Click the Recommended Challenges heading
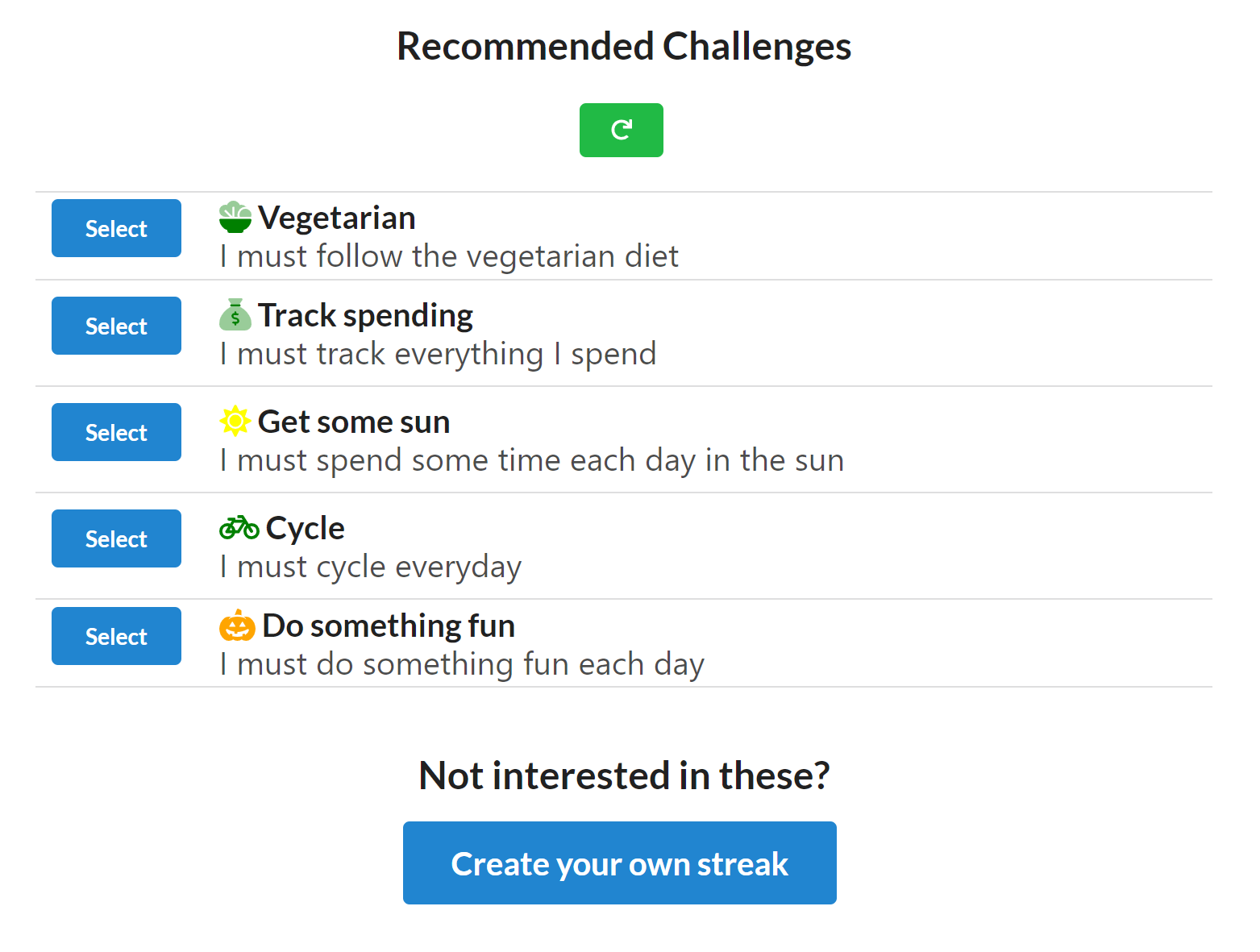The height and width of the screenshot is (952, 1260). coord(624,47)
